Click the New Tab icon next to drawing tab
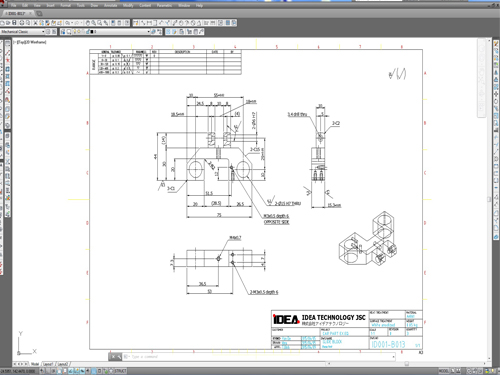This screenshot has height=375, width=500. click(x=39, y=14)
